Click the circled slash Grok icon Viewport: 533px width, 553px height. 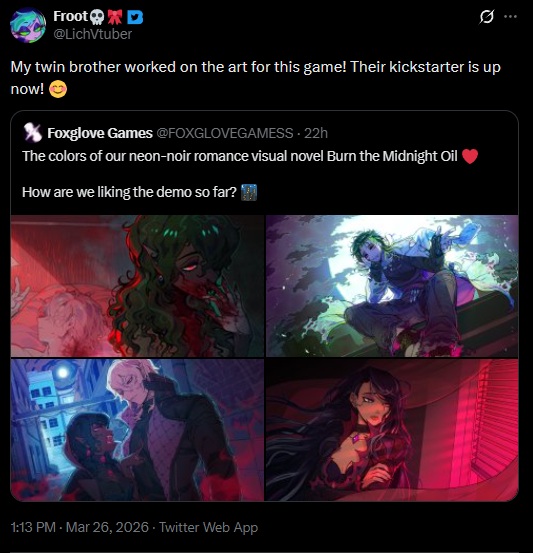[x=486, y=17]
